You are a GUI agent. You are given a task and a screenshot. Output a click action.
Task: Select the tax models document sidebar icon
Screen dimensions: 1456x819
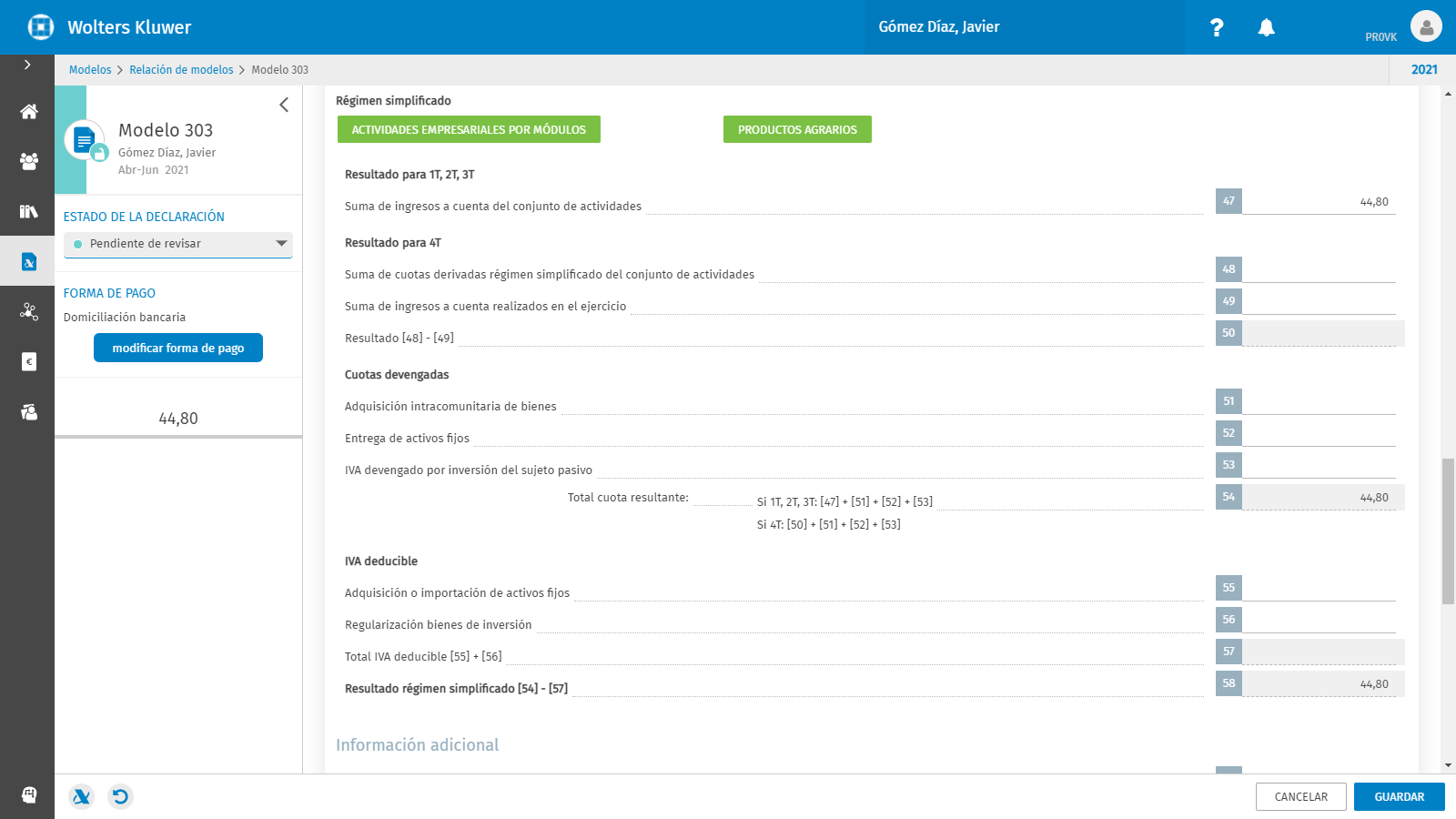pyautogui.click(x=28, y=262)
